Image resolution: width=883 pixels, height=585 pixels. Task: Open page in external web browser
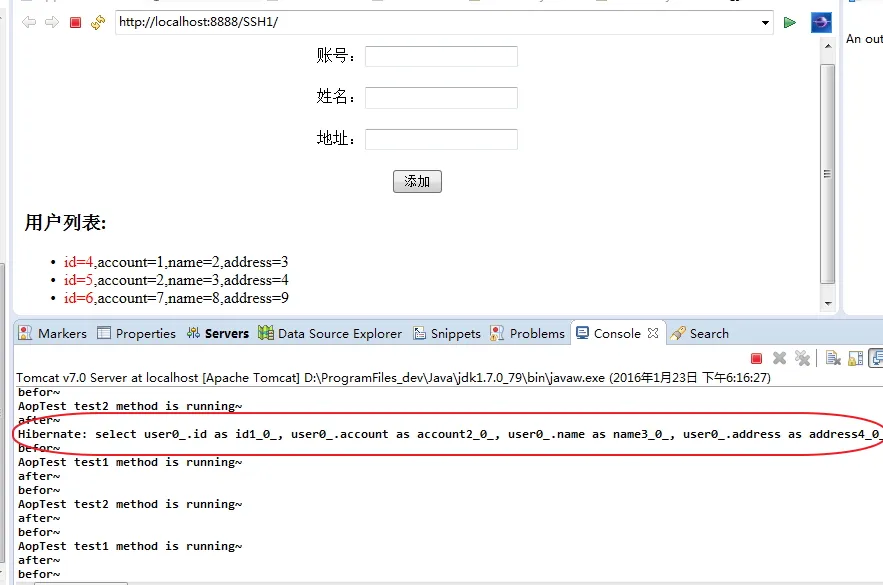tap(821, 23)
